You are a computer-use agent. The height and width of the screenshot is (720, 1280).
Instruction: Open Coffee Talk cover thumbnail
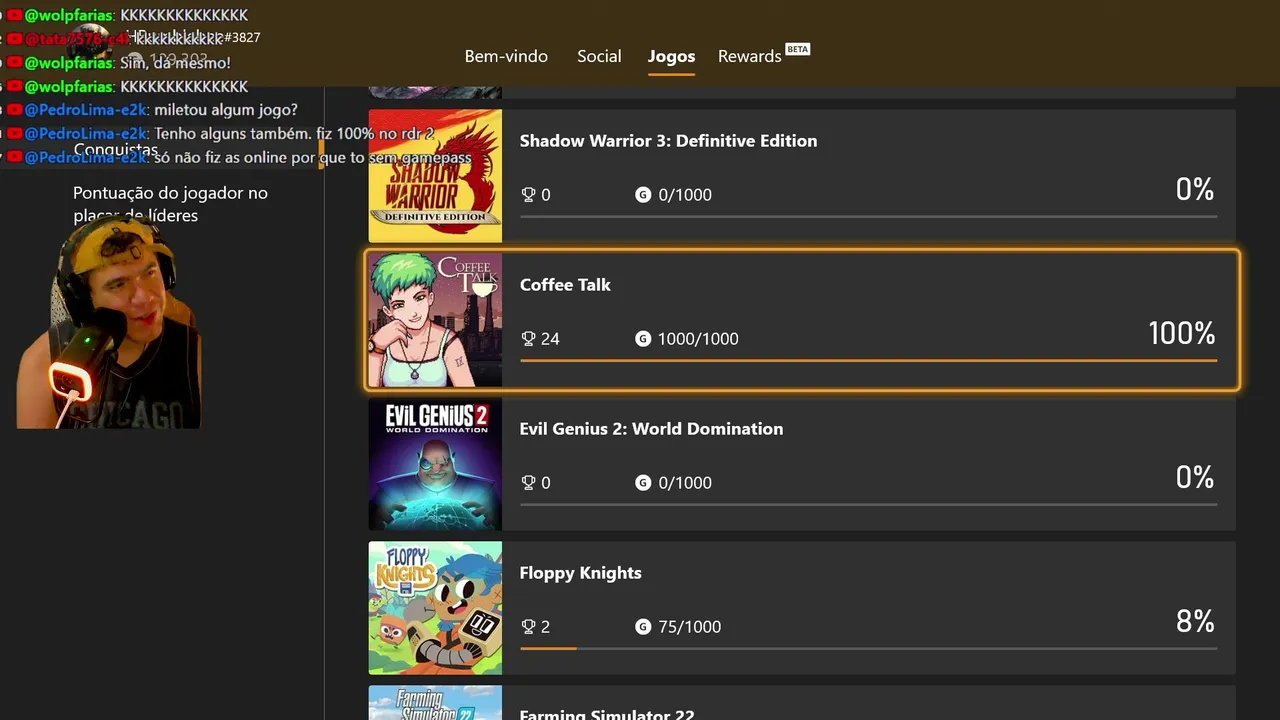click(x=435, y=320)
